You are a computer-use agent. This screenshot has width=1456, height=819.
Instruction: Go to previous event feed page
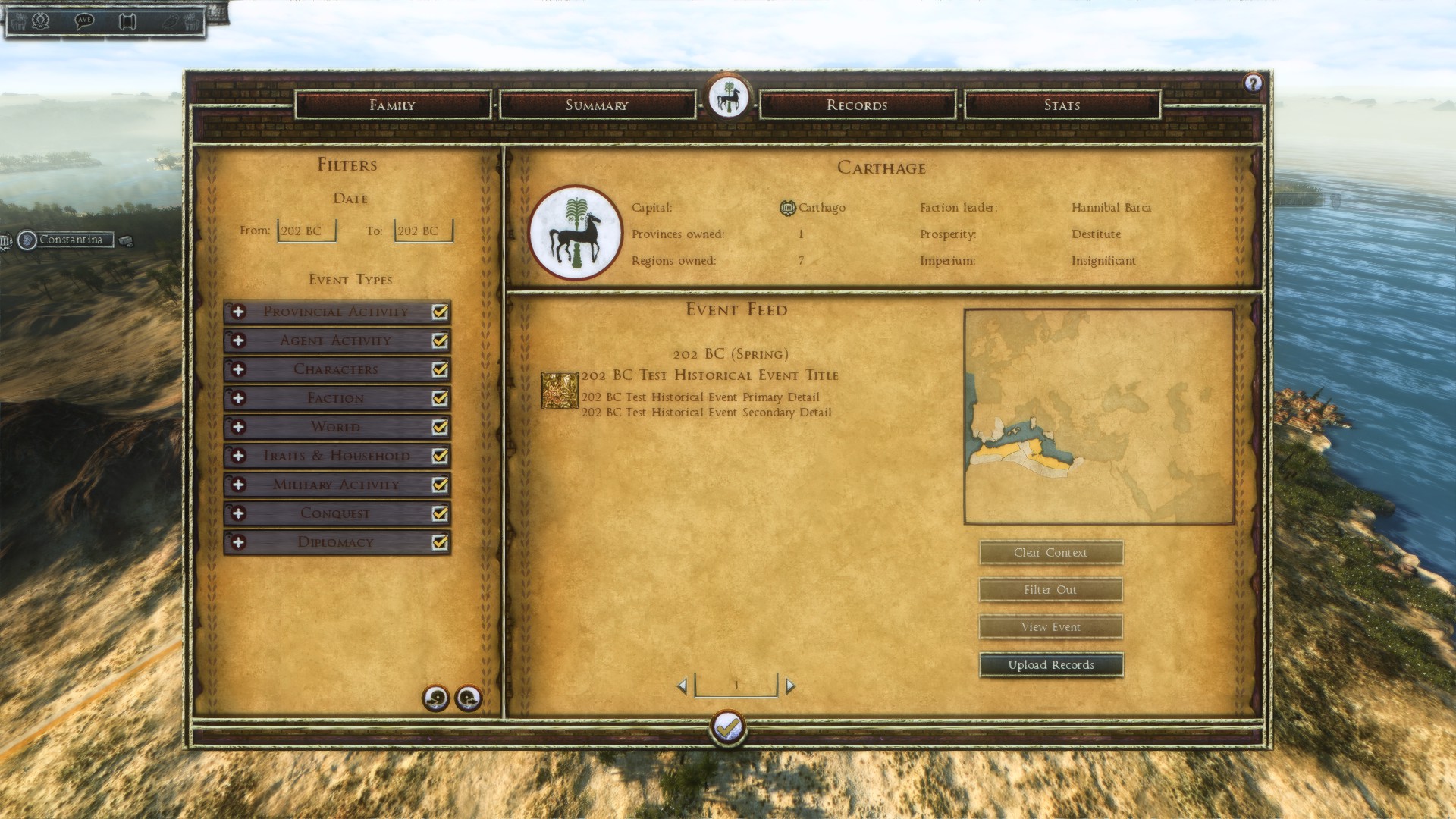point(682,686)
